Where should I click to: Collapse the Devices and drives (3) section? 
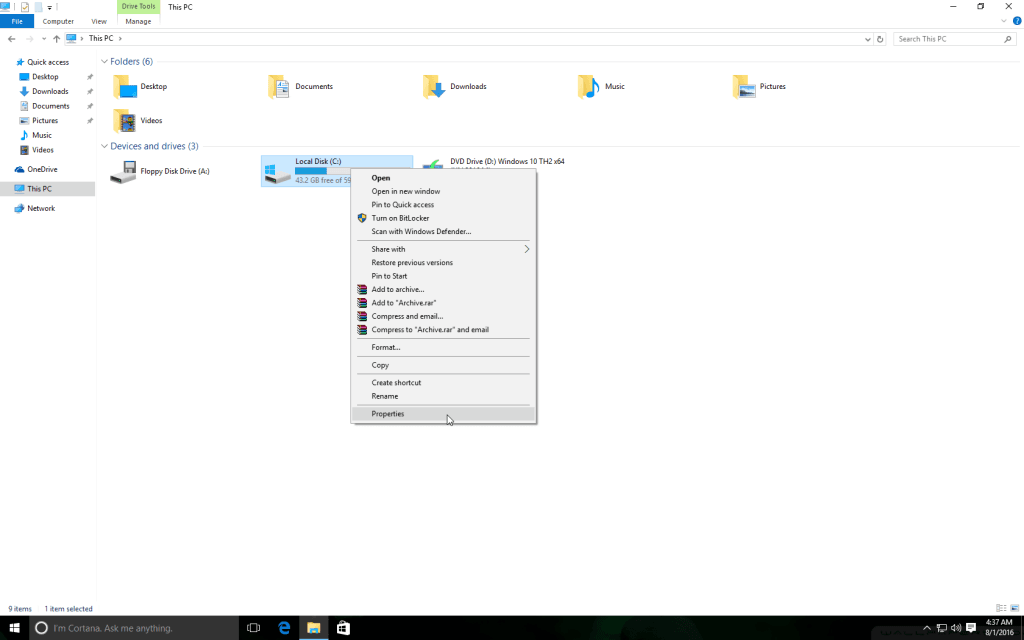(104, 146)
